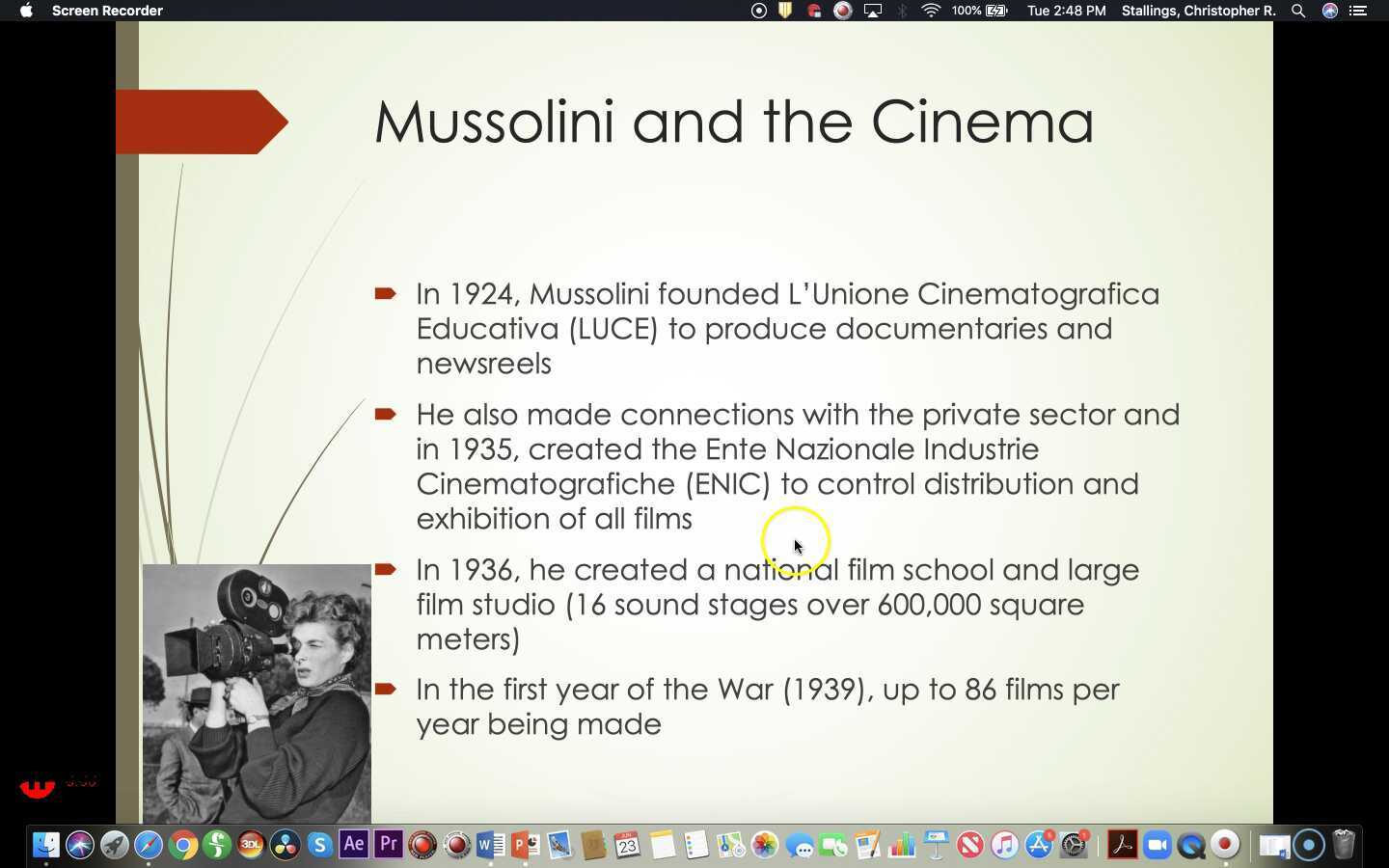Open the AirPlay display menu
Screen dimensions: 1389x868
tap(873, 11)
